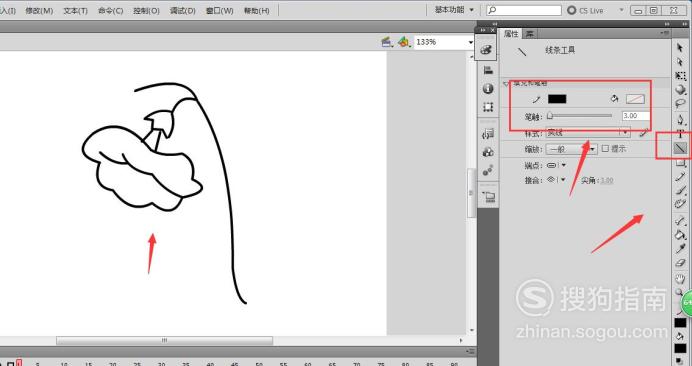Click the horizontal stage scrollbar thumb

164,340
